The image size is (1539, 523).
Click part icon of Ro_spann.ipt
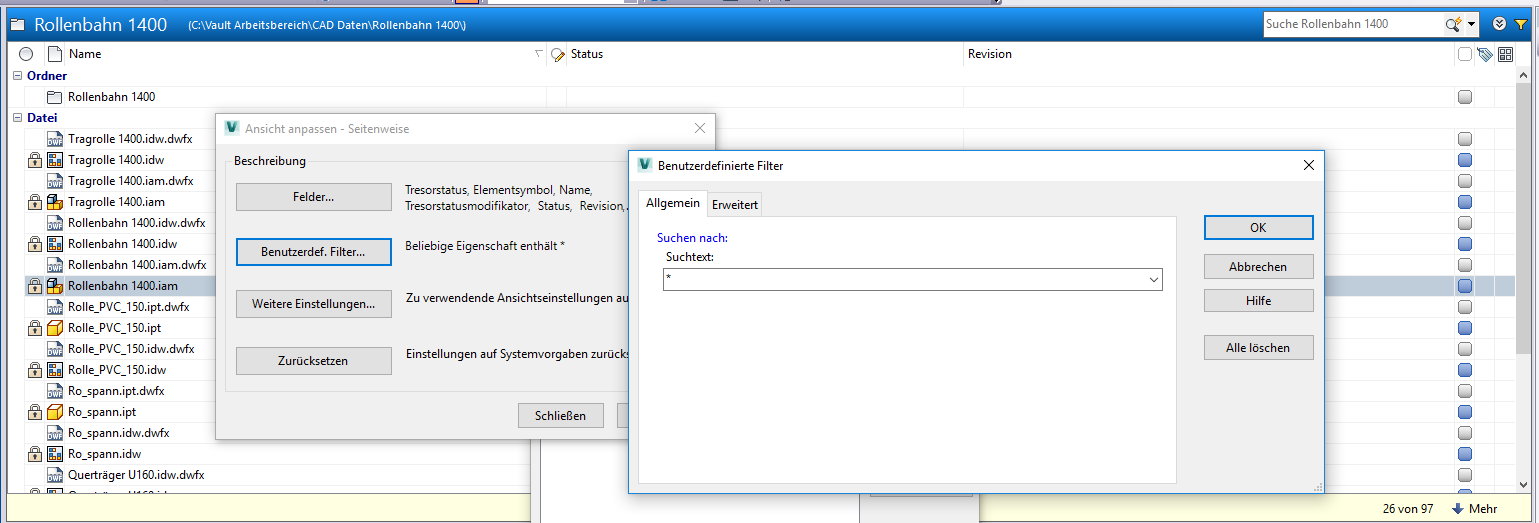tap(55, 412)
